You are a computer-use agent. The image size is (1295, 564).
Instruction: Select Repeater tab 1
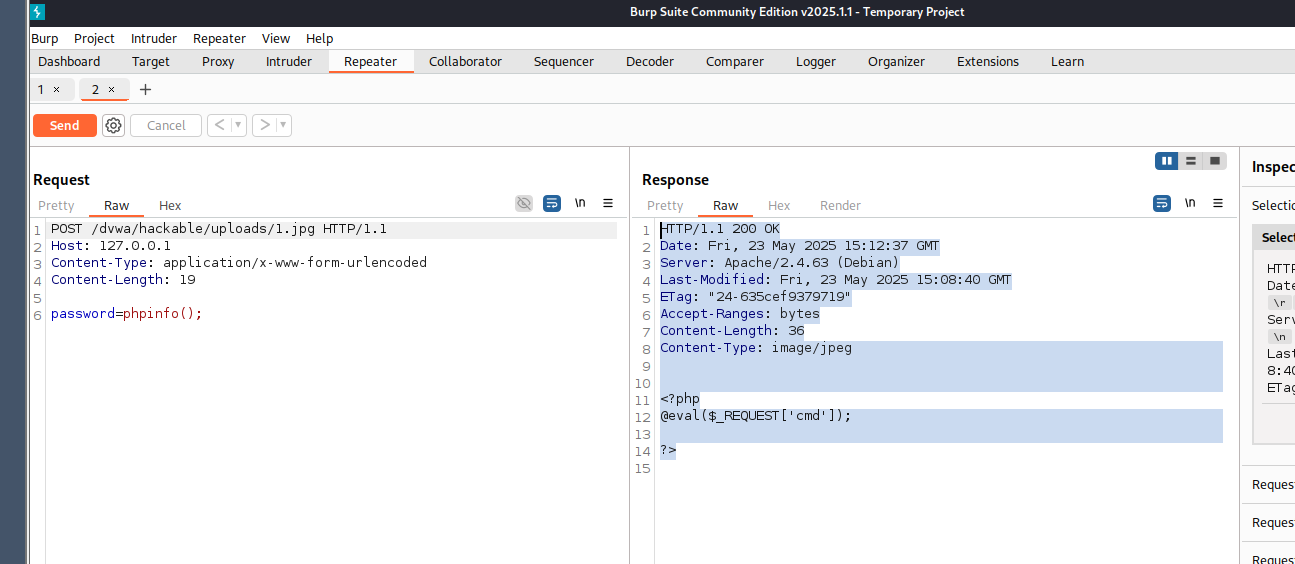(41, 89)
